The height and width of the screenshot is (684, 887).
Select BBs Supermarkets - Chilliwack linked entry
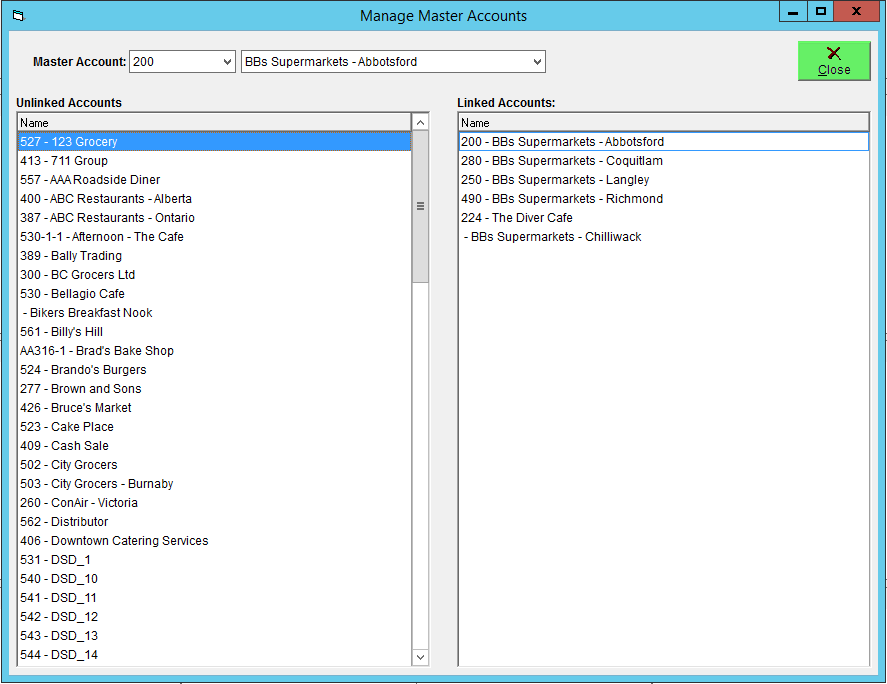664,236
